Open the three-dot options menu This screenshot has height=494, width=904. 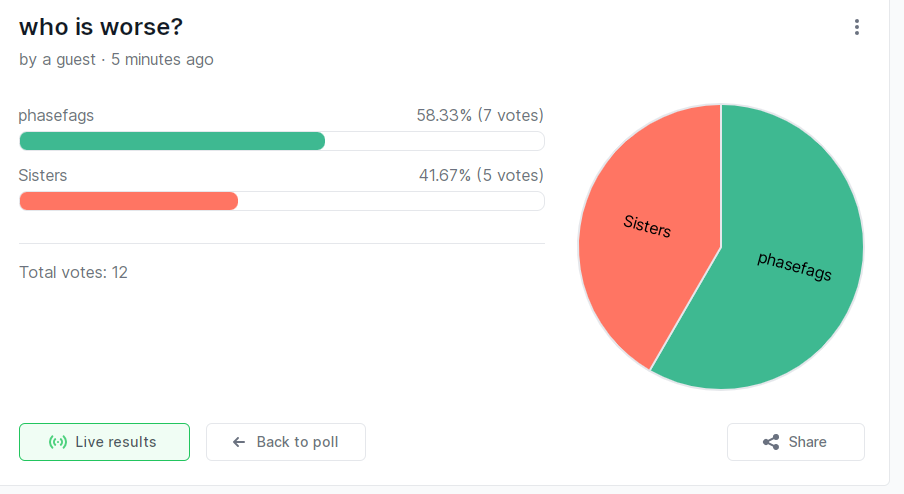(857, 27)
